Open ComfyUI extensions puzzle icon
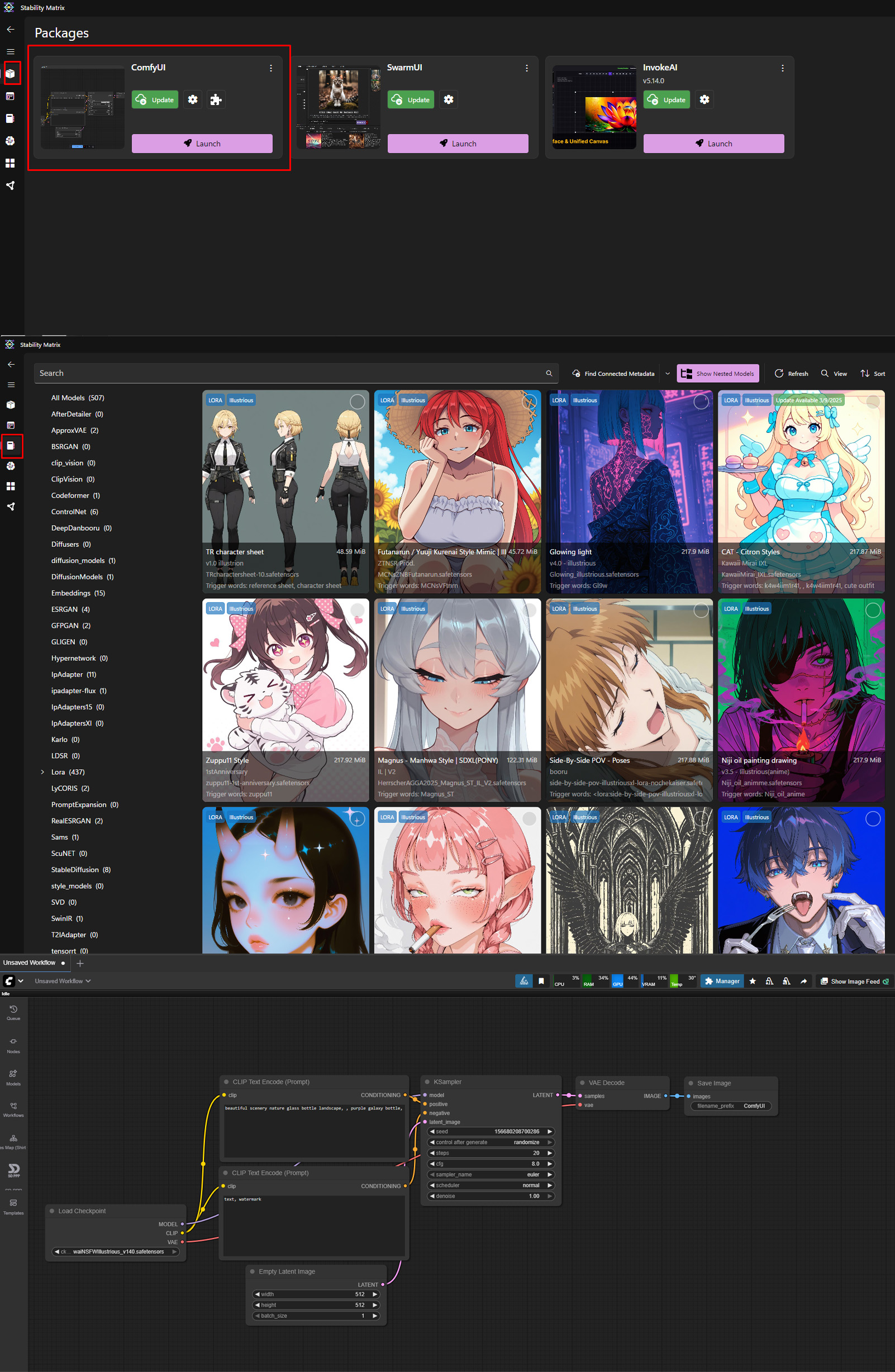The image size is (895, 1372). tap(216, 100)
